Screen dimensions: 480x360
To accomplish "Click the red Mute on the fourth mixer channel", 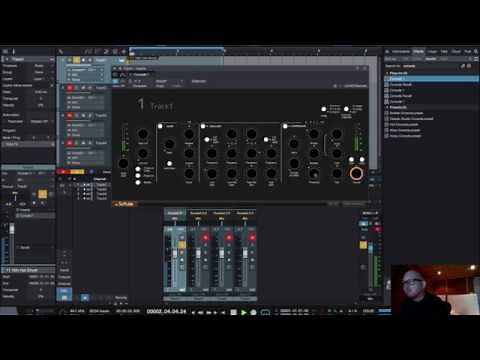I will [x=252, y=238].
